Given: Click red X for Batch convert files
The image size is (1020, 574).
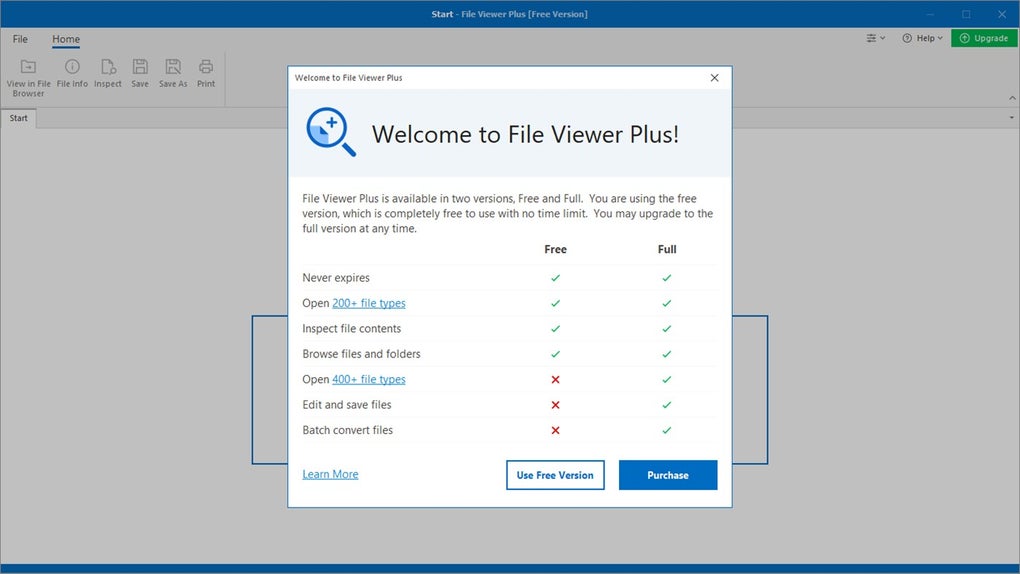Looking at the screenshot, I should (556, 430).
